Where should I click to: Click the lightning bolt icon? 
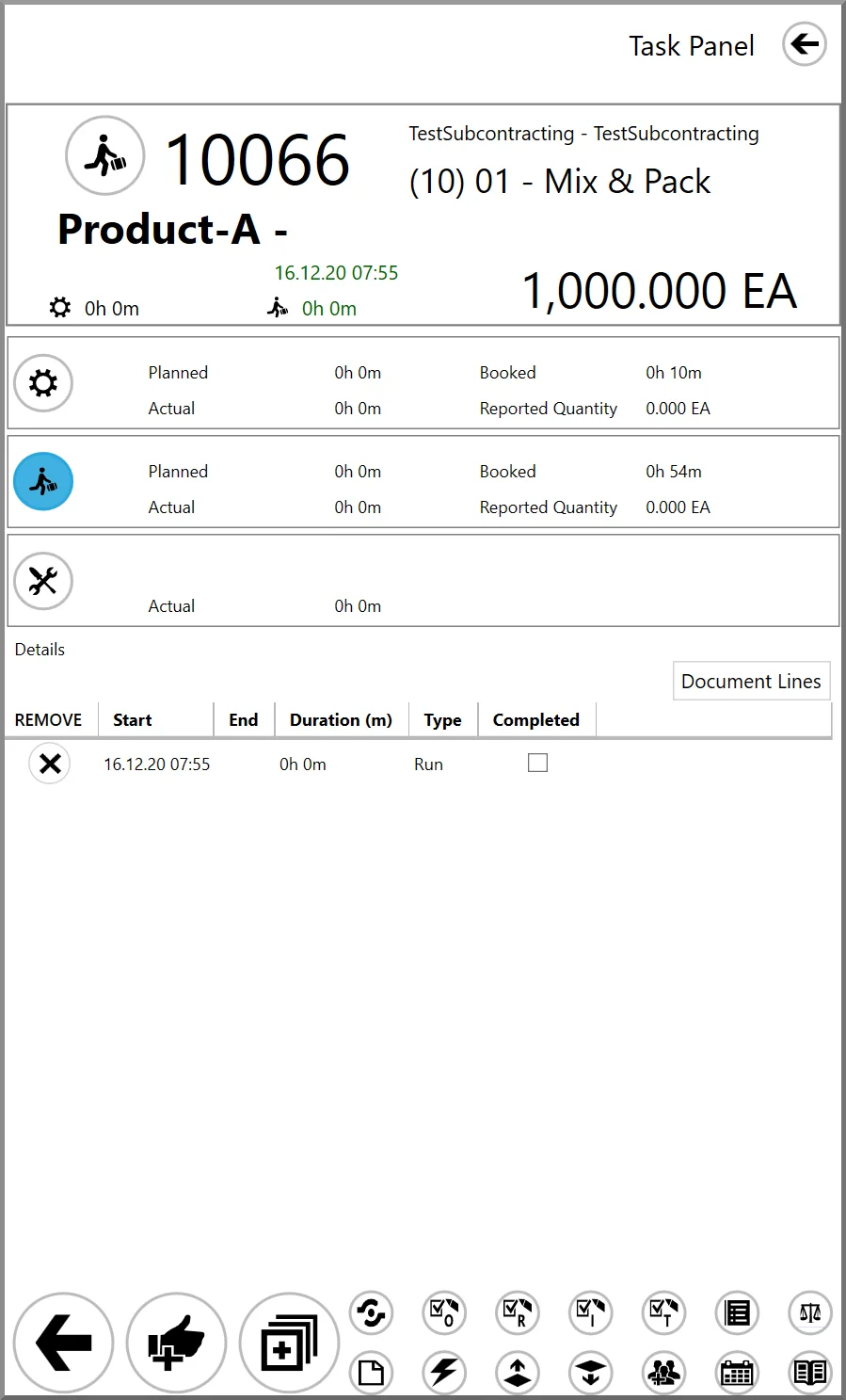444,1373
